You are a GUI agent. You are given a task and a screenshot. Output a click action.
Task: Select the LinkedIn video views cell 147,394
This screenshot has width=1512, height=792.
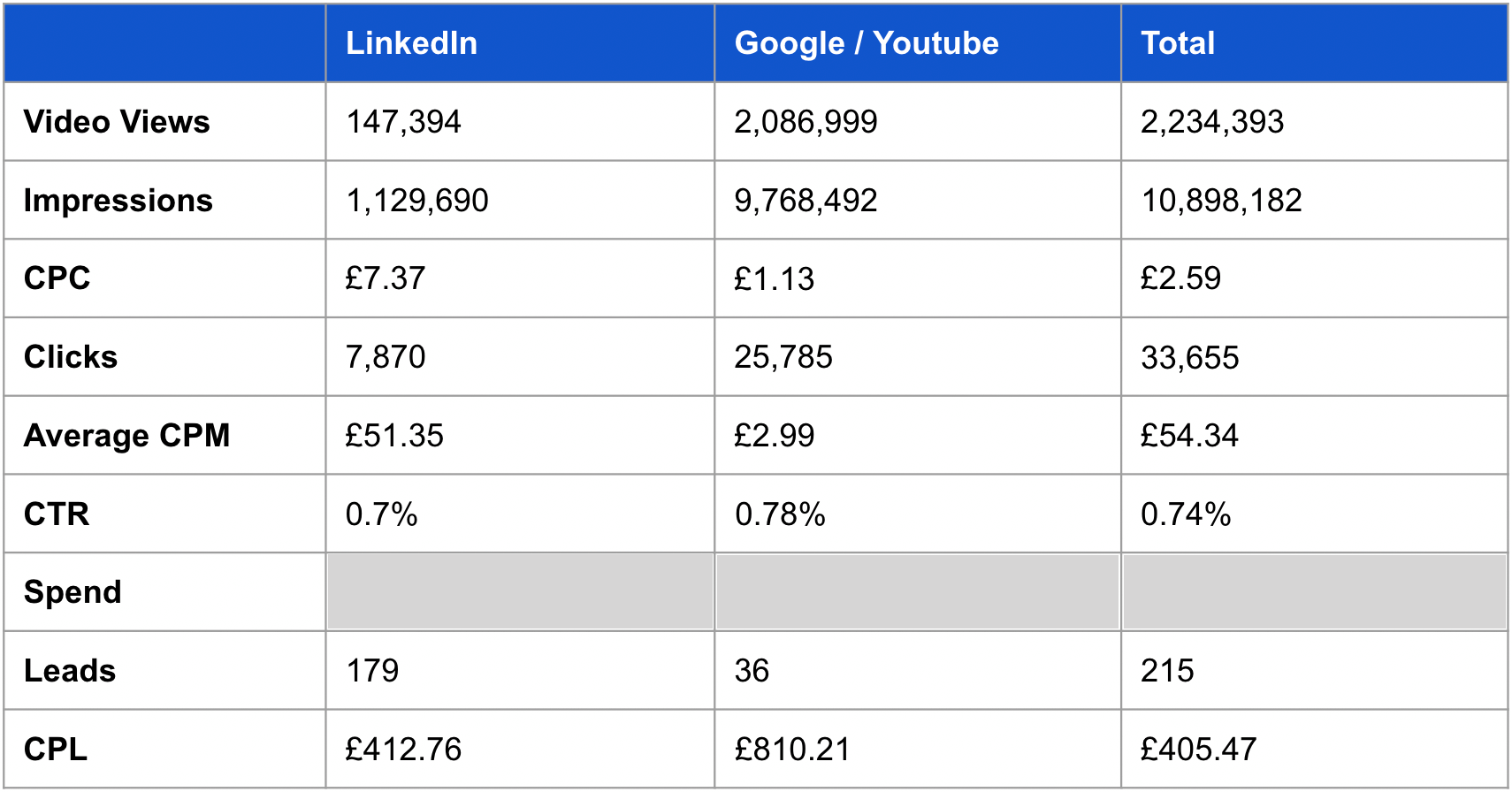click(x=403, y=122)
